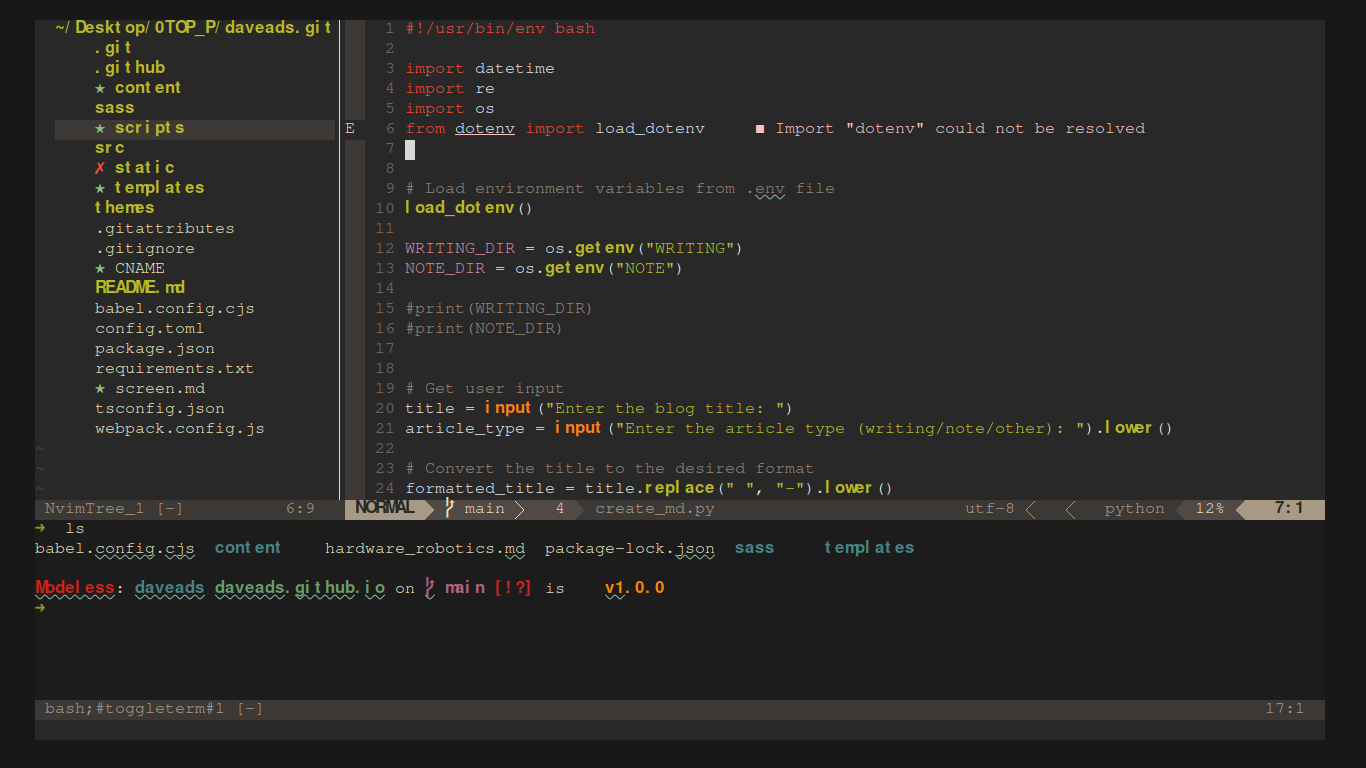
Task: Click formatted_title on line 24
Action: point(480,488)
